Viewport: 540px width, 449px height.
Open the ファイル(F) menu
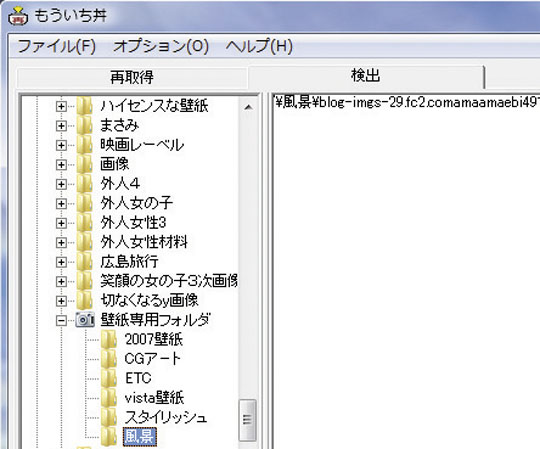coord(56,46)
